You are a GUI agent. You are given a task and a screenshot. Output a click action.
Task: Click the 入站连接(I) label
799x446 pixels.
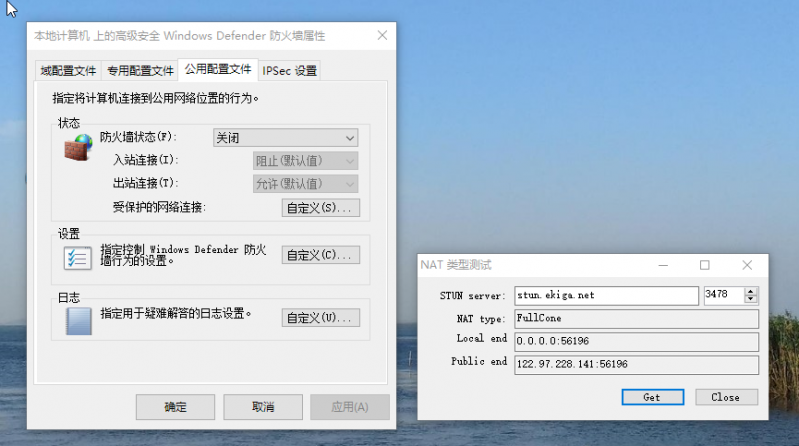[145, 160]
